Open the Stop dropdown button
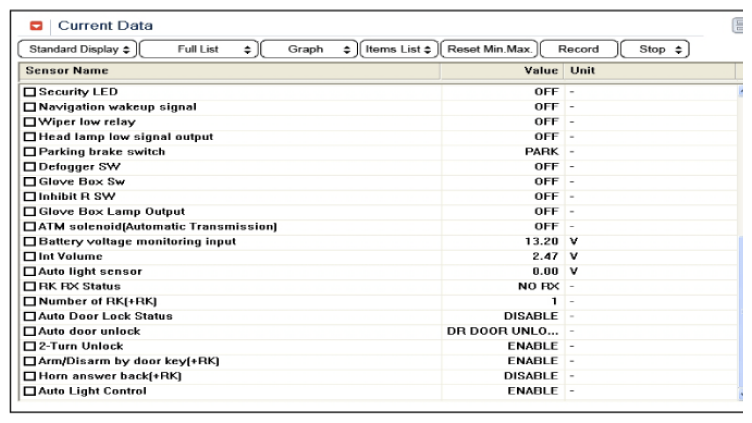The width and height of the screenshot is (752, 423). [655, 49]
